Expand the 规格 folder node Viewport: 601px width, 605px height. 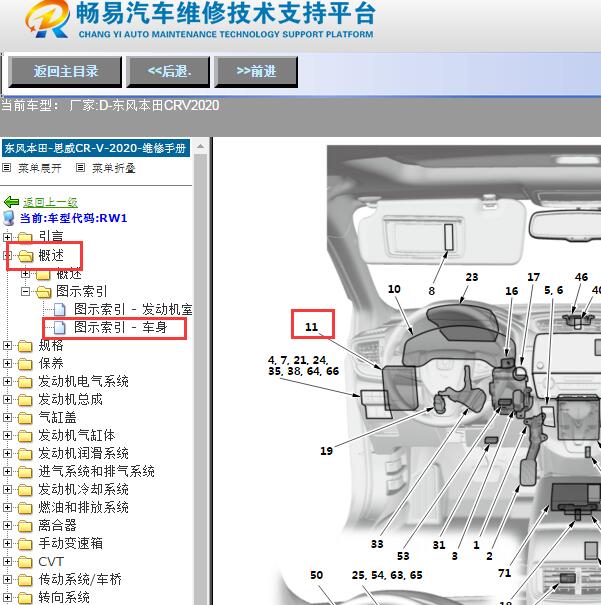(x=7, y=345)
